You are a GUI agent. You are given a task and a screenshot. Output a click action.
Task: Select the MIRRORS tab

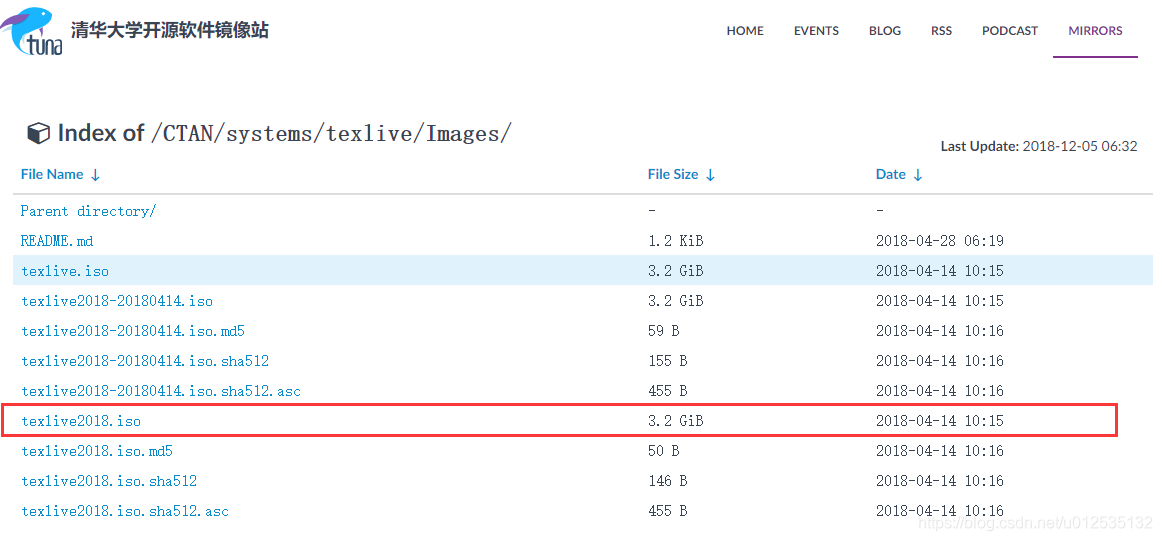1095,31
